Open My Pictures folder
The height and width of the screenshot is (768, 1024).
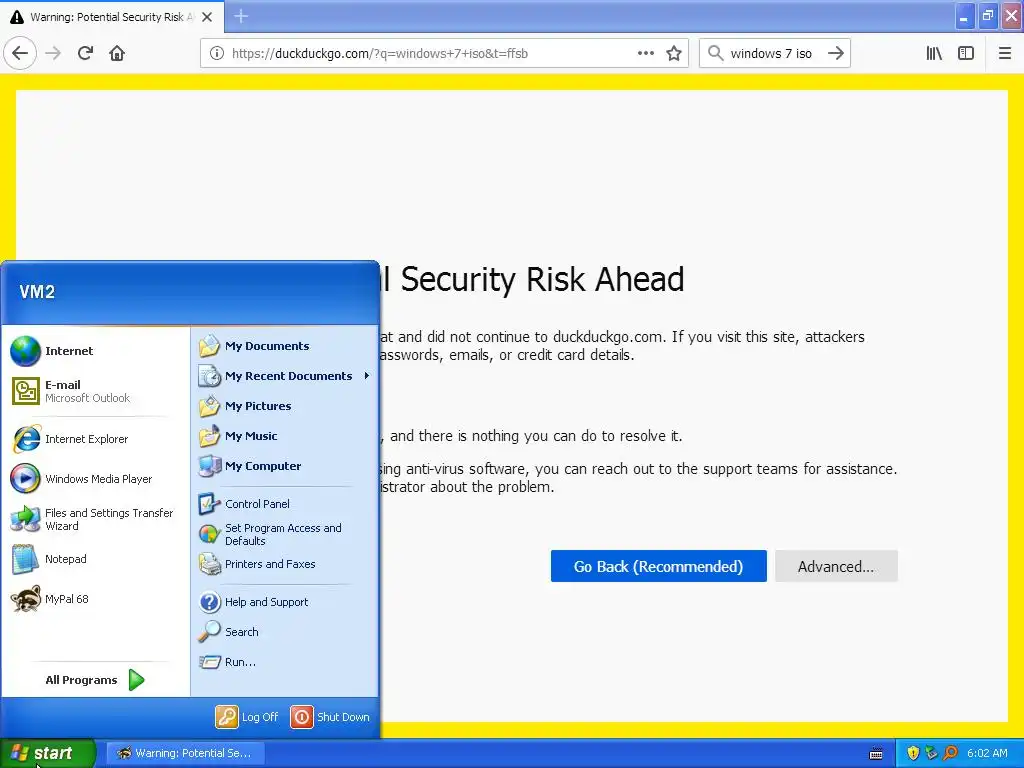click(285, 406)
